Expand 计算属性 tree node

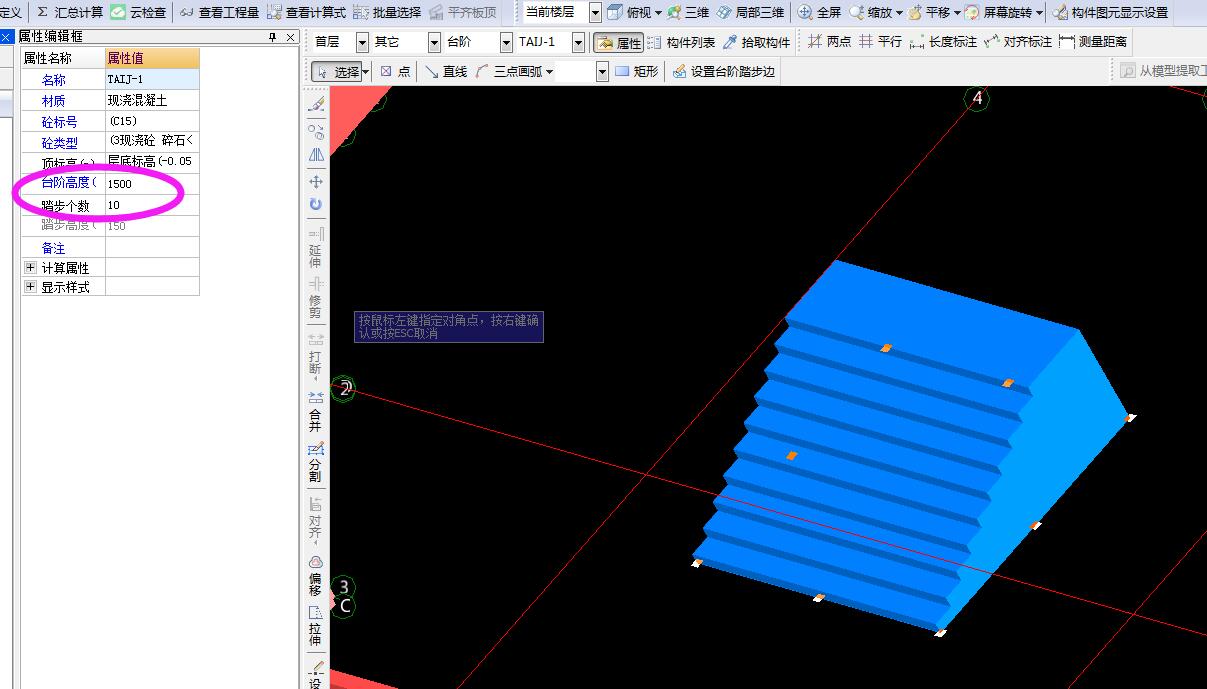30,267
